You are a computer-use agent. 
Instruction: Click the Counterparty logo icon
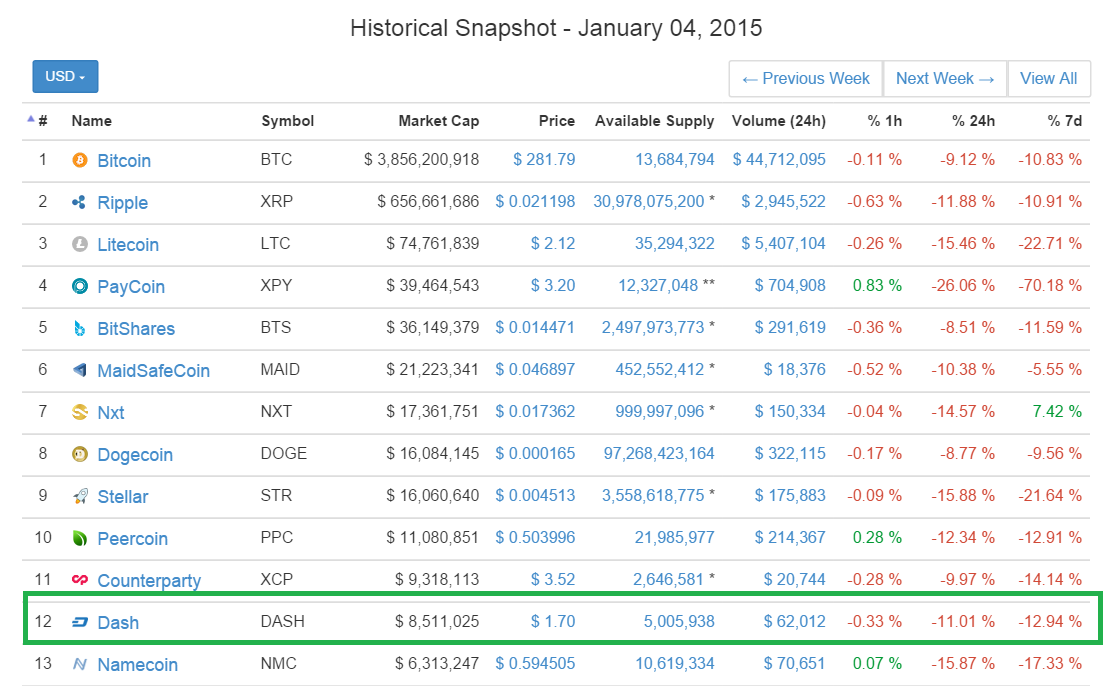pos(80,580)
